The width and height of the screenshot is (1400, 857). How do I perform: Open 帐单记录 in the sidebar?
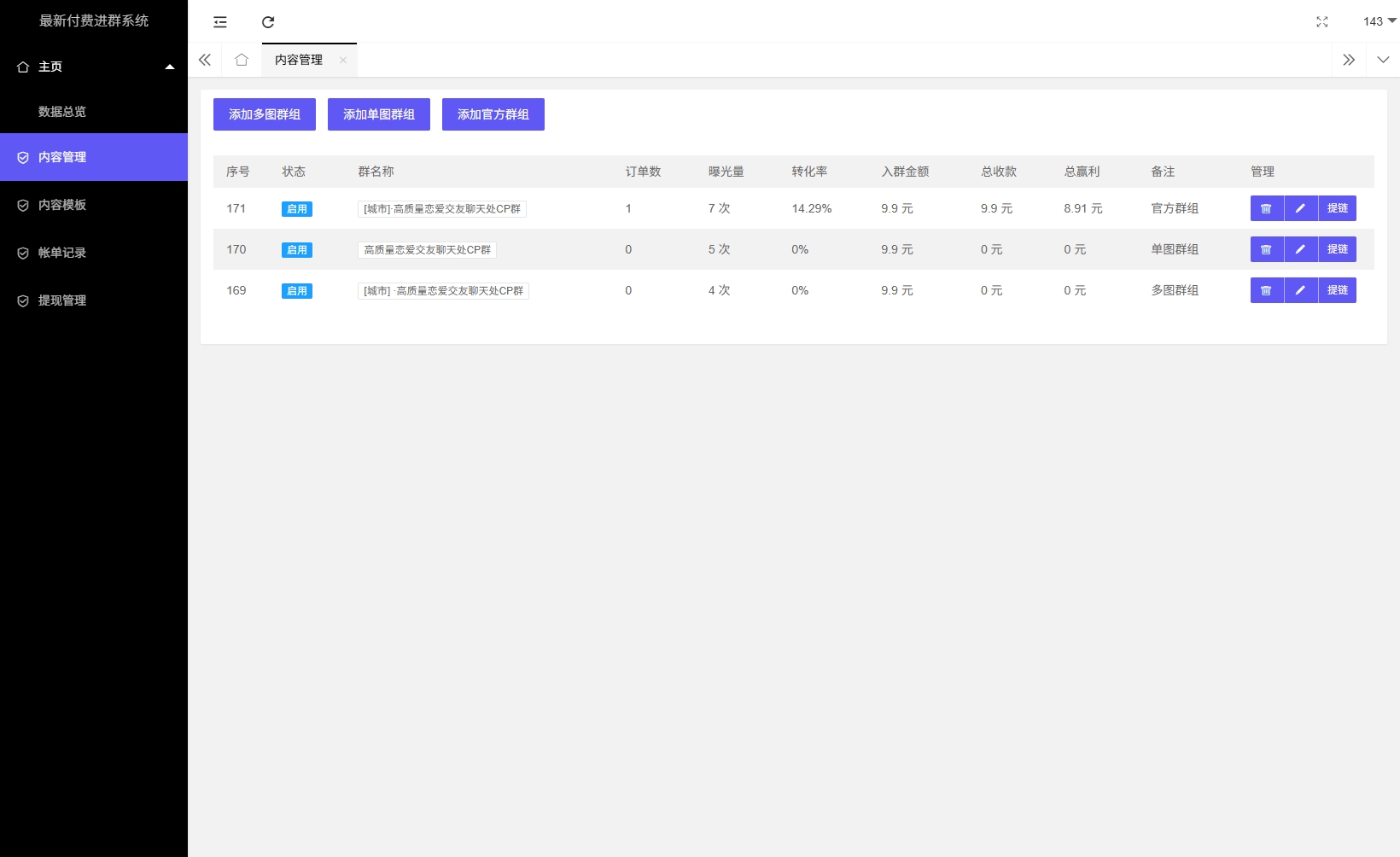click(62, 253)
